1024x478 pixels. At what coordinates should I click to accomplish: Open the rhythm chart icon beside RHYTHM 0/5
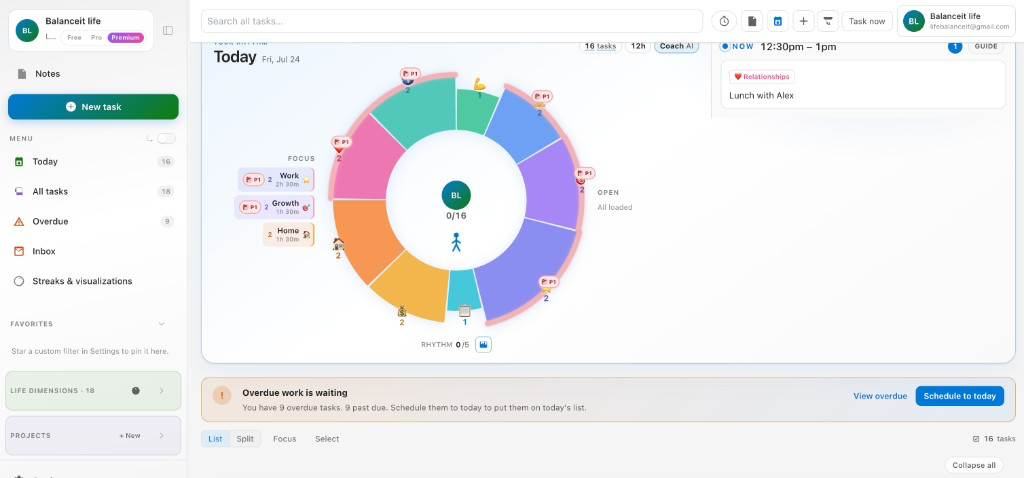[x=483, y=344]
